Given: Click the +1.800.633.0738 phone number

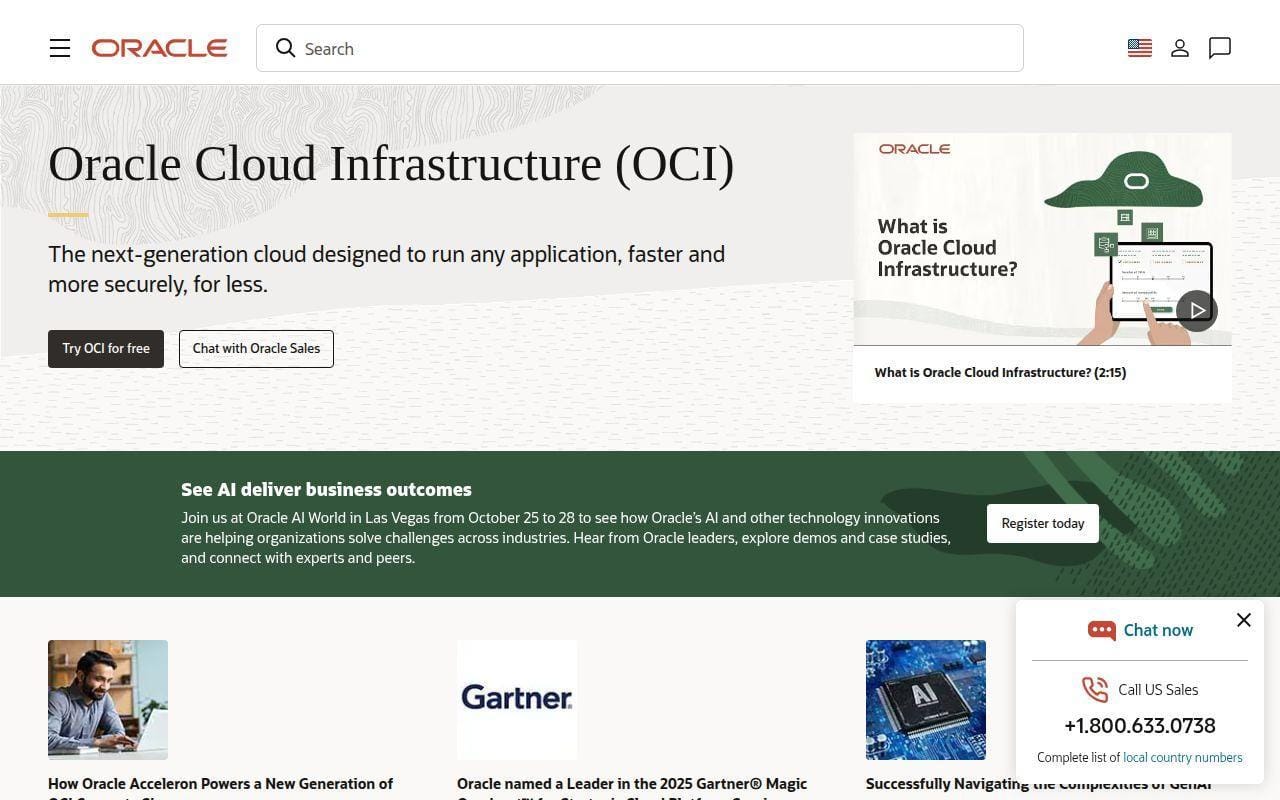Looking at the screenshot, I should coord(1140,726).
